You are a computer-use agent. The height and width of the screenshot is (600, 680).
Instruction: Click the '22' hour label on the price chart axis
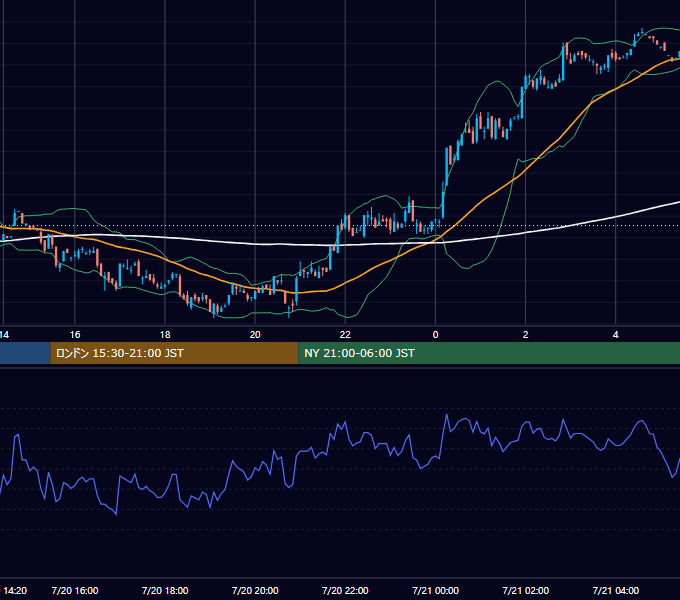tap(345, 335)
